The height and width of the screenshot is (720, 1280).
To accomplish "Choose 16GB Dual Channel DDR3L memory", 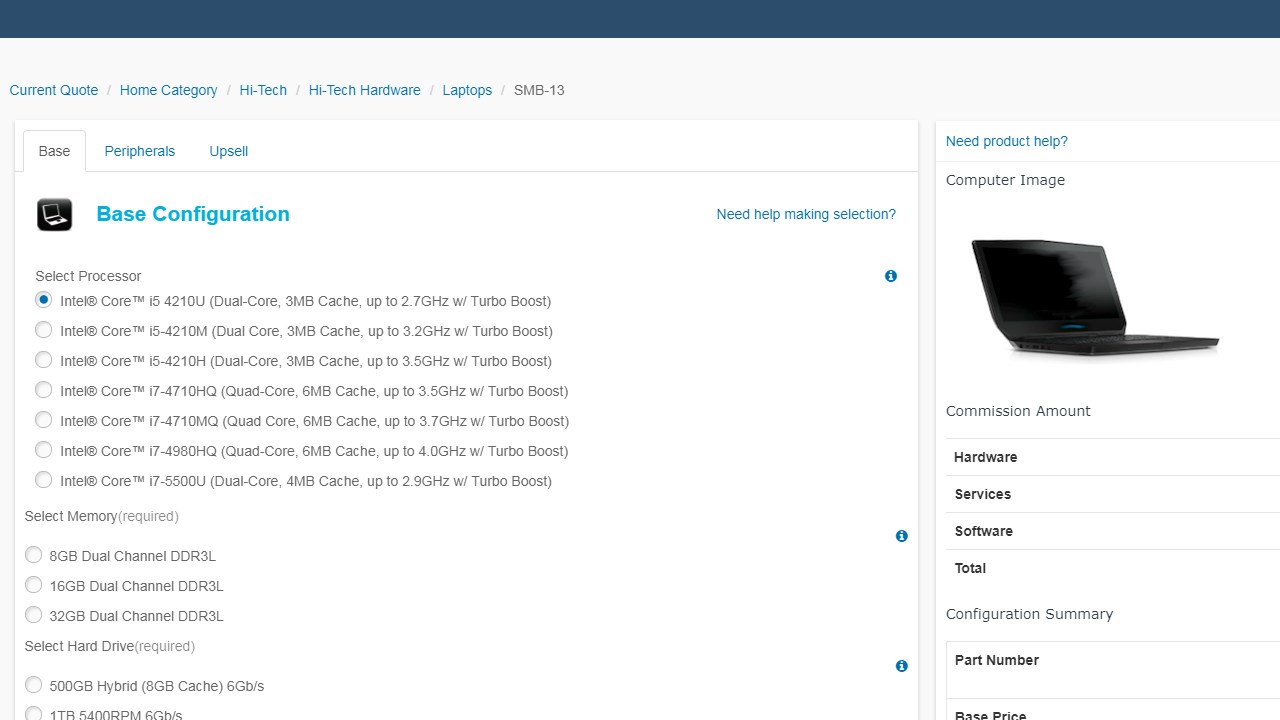I will pos(33,585).
